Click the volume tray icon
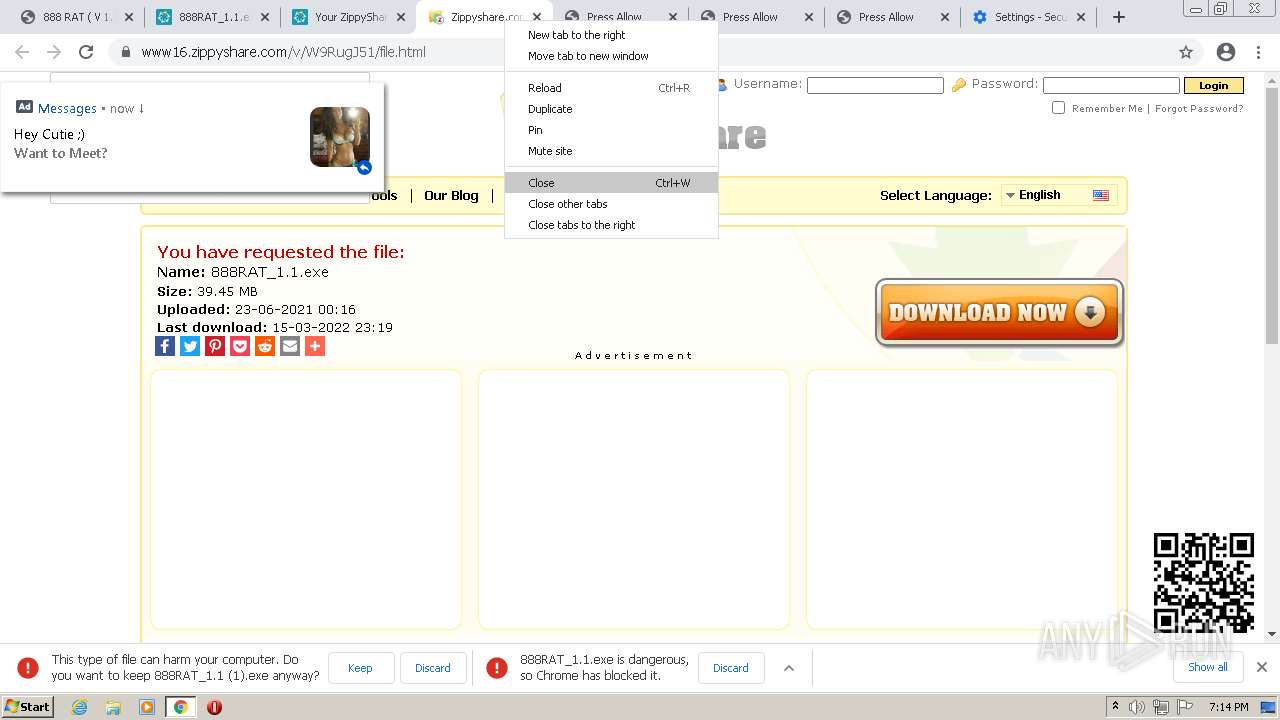 click(1137, 707)
